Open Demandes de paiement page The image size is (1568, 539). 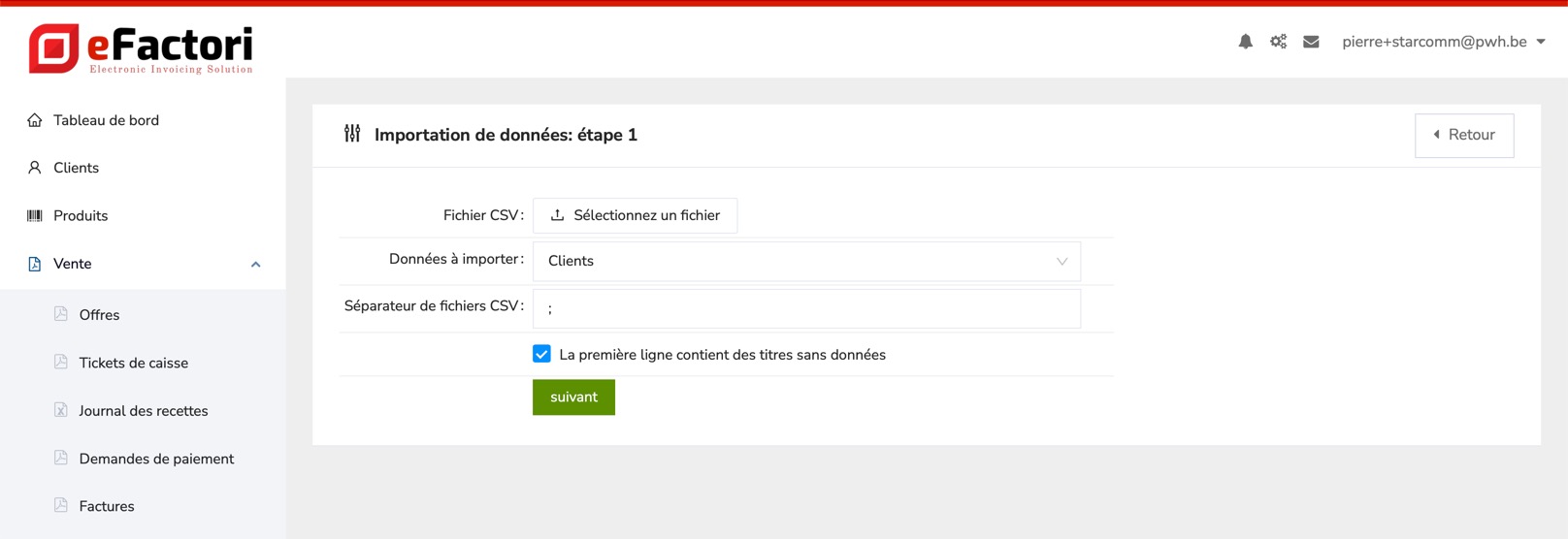point(156,459)
